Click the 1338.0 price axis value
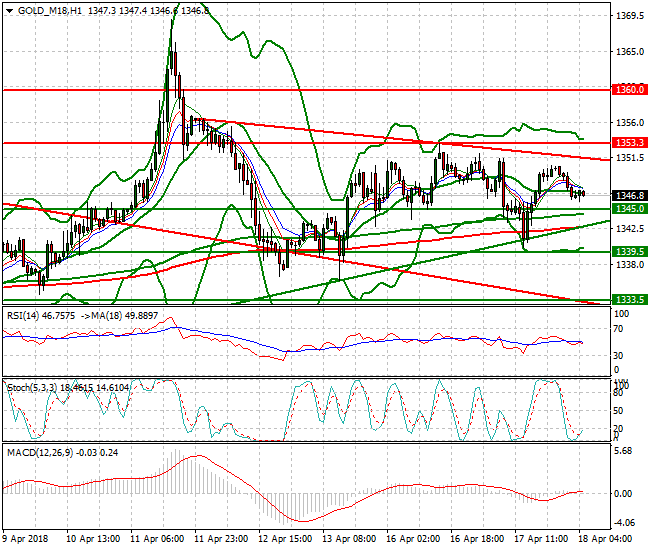 pyautogui.click(x=630, y=264)
